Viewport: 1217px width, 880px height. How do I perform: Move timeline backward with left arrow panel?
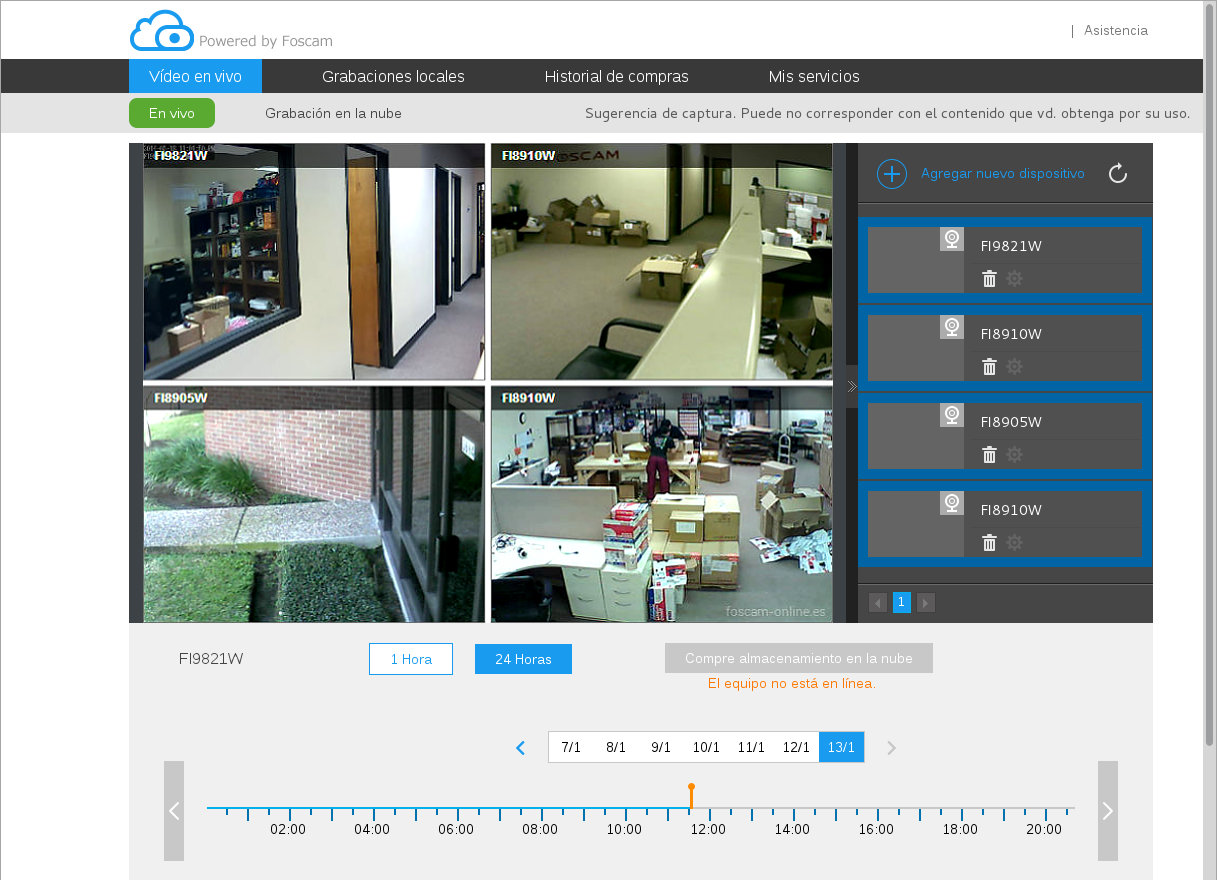click(x=174, y=811)
